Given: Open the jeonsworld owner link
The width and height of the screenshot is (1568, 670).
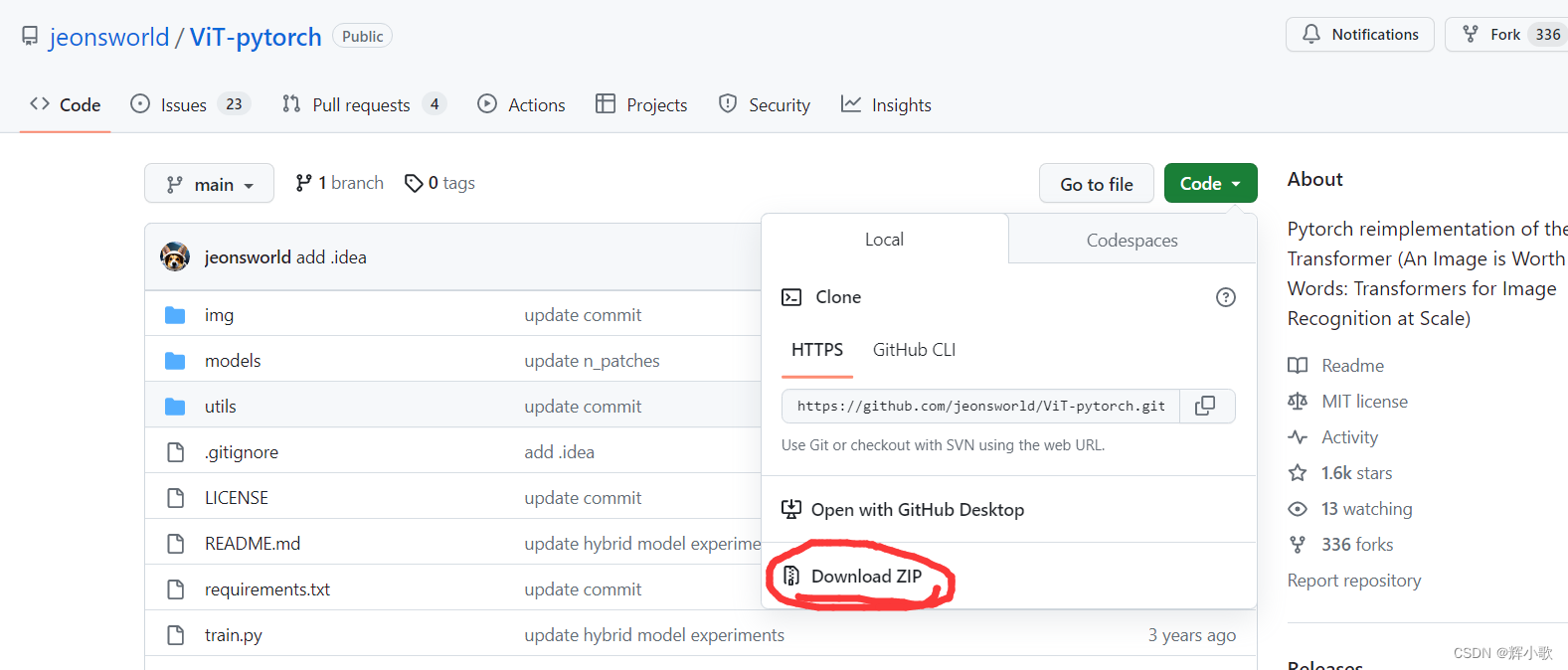Looking at the screenshot, I should tap(109, 37).
